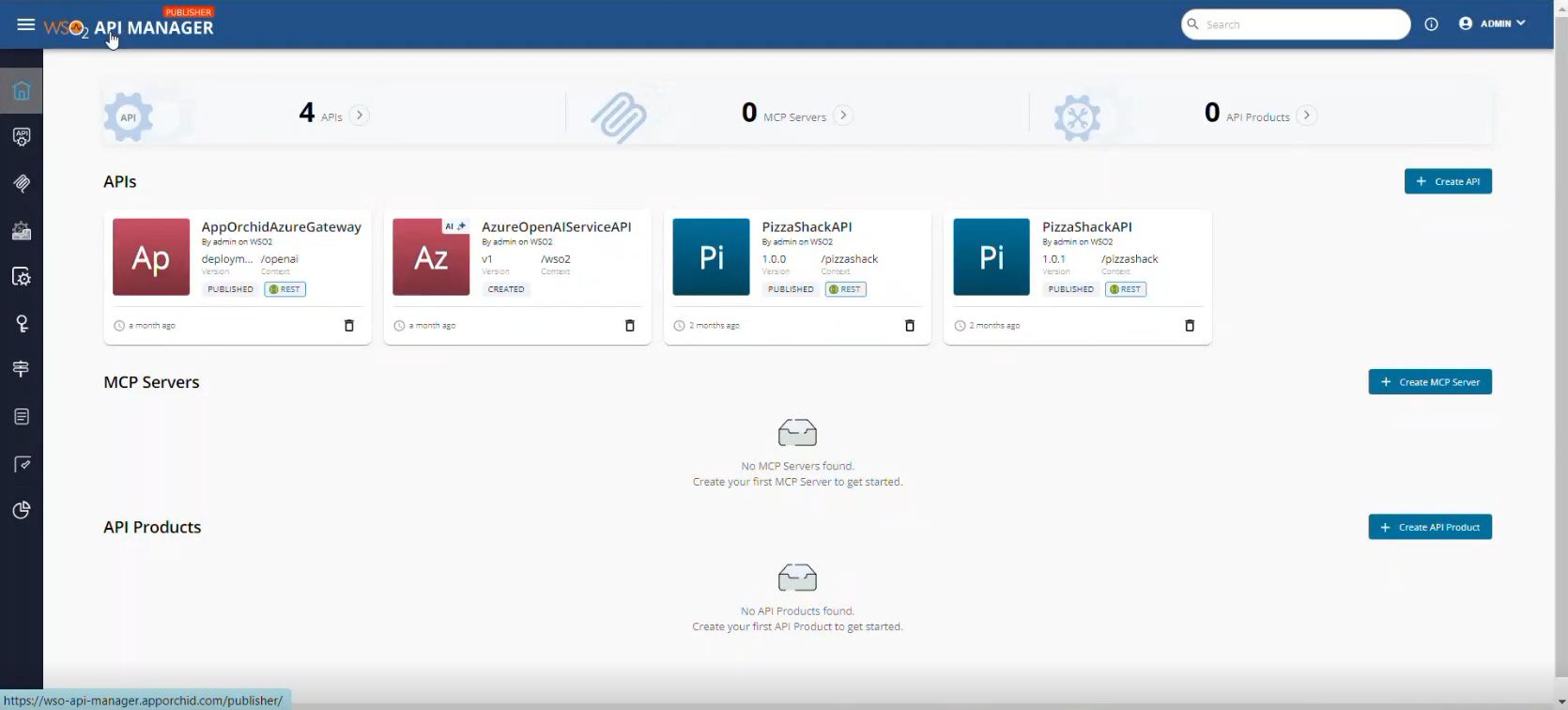Click the PUBLISHED status on AppOrchidAzureGateway
This screenshot has width=1568, height=710.
click(231, 289)
